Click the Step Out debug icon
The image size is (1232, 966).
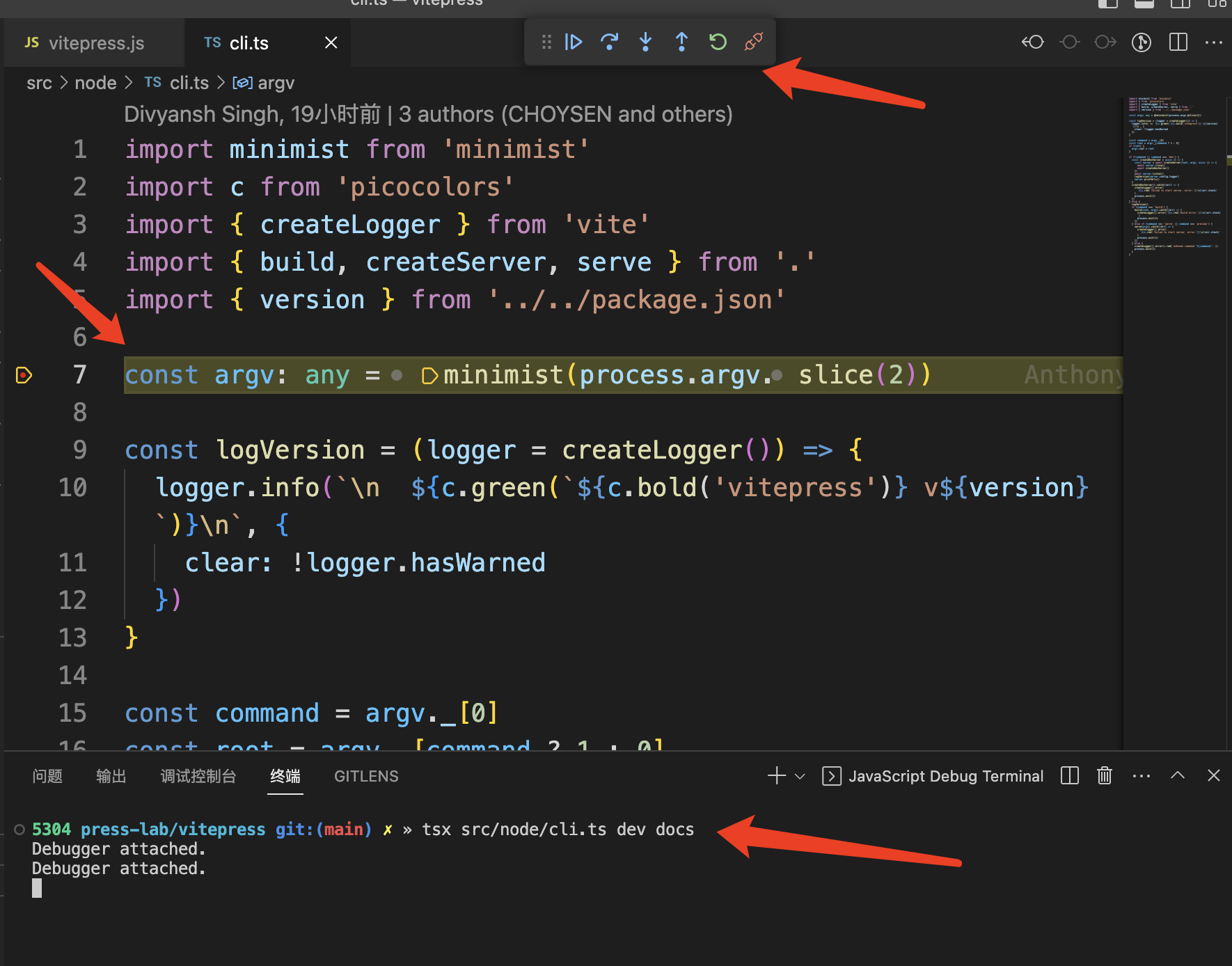(x=682, y=42)
